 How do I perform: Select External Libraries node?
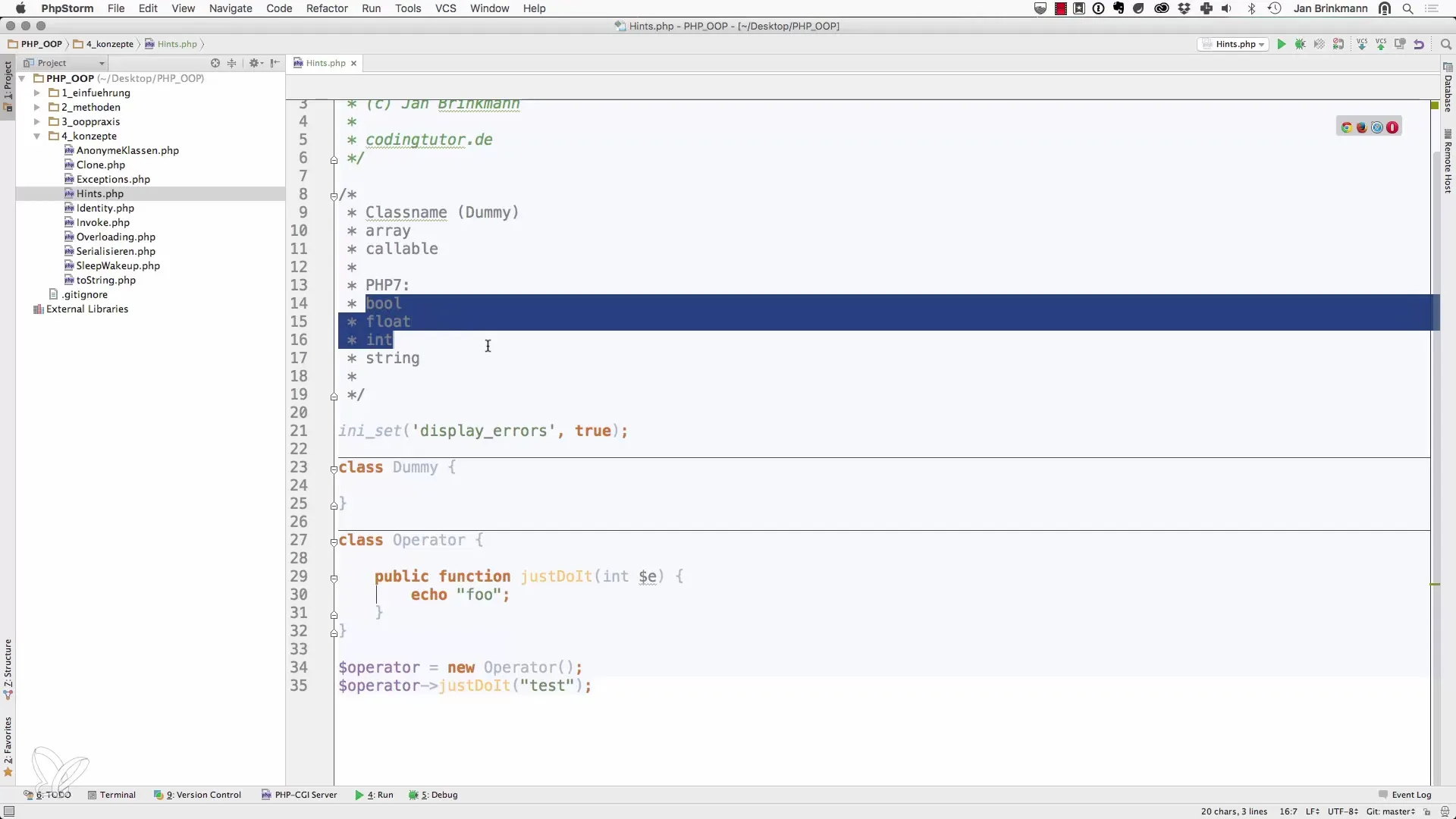point(81,309)
